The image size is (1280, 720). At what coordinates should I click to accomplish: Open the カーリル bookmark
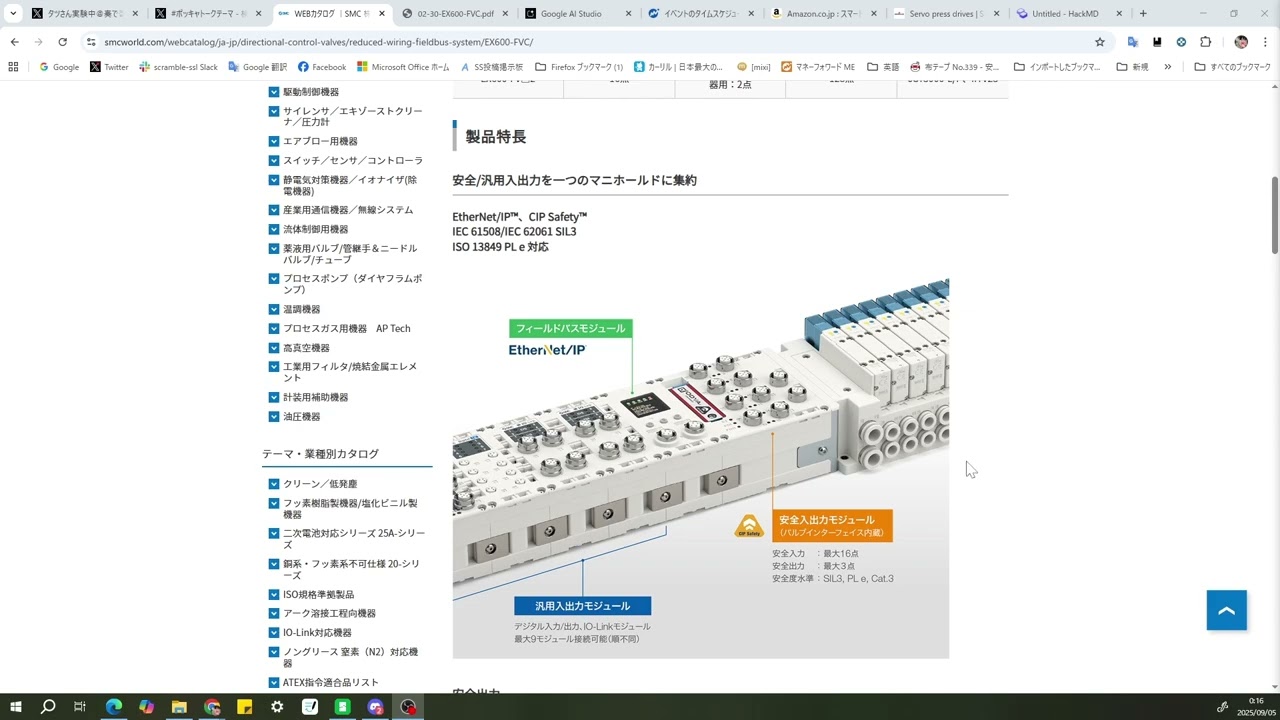point(679,67)
